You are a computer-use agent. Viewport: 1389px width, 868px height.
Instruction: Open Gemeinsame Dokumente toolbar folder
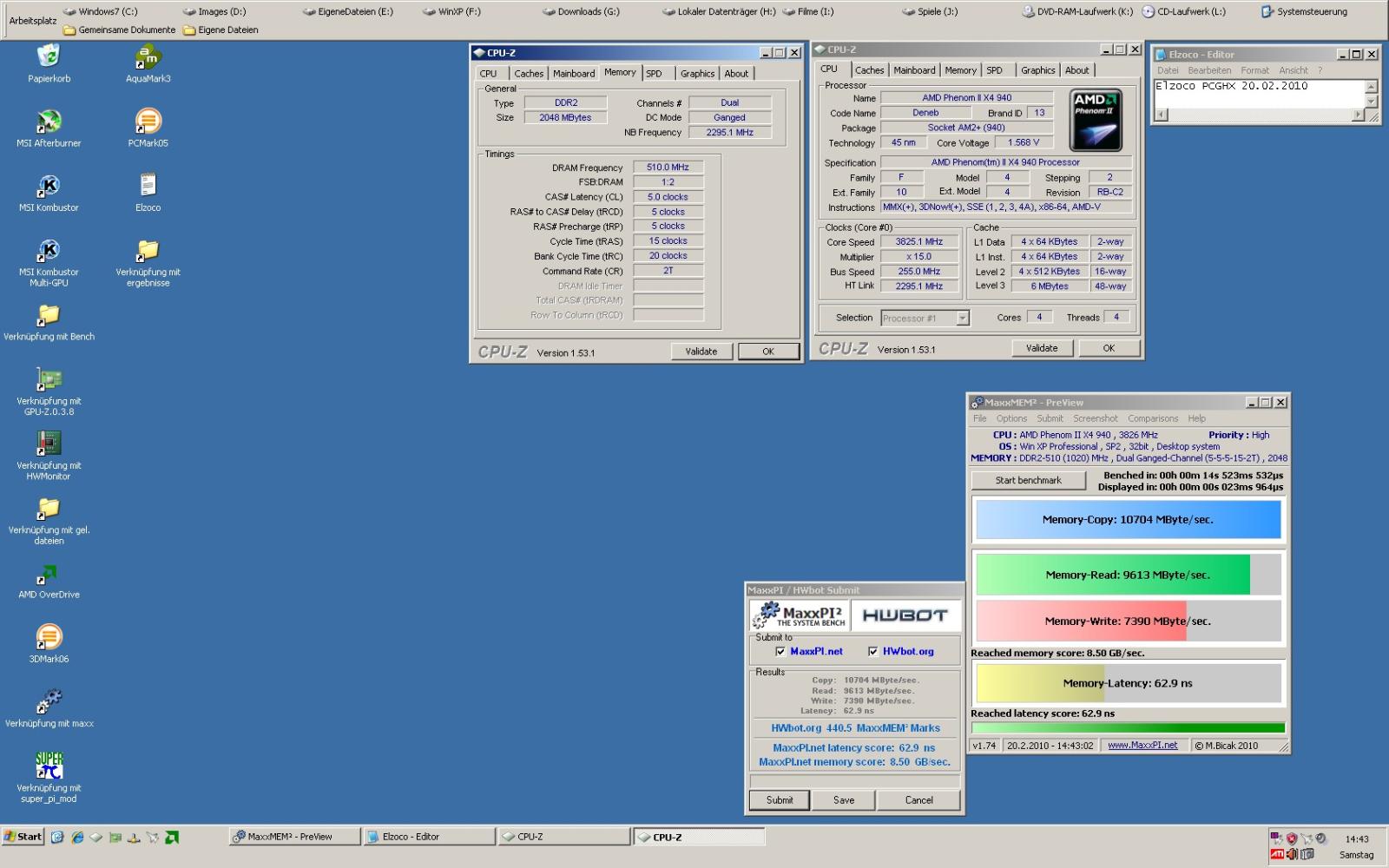[x=120, y=30]
